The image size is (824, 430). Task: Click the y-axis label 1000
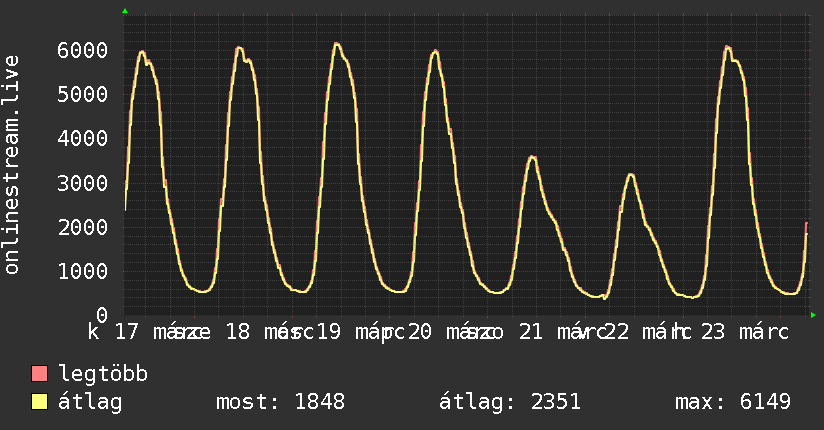(83, 271)
